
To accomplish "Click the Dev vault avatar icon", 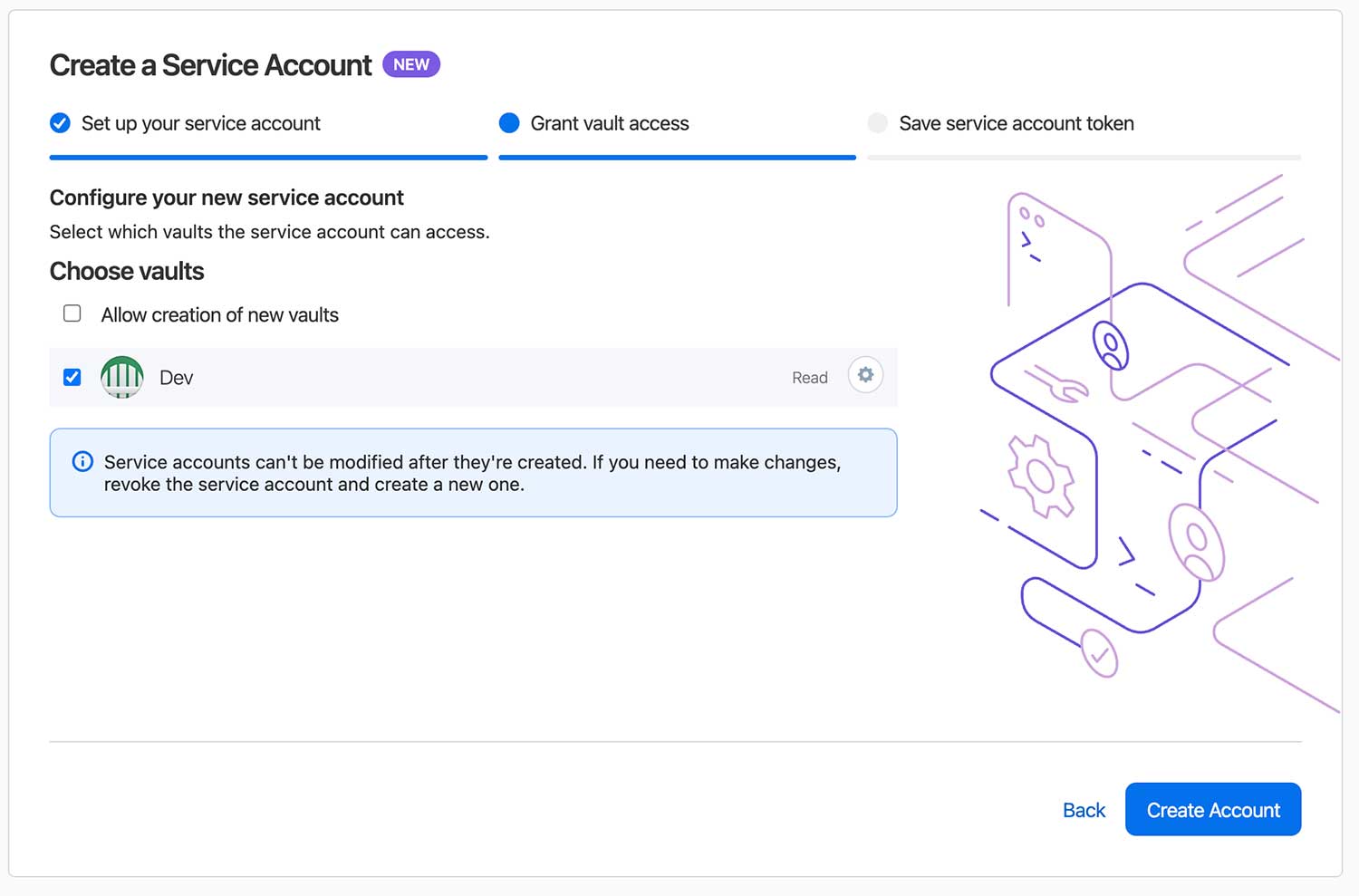I will (x=121, y=377).
